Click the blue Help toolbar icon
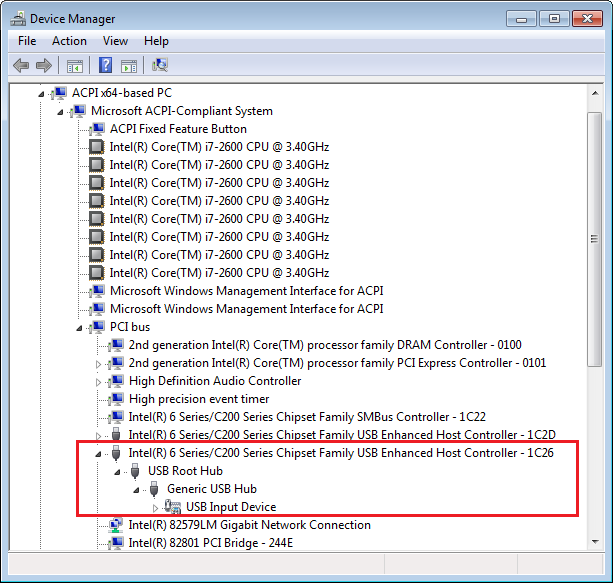Screen dimensions: 613x583 pyautogui.click(x=105, y=65)
